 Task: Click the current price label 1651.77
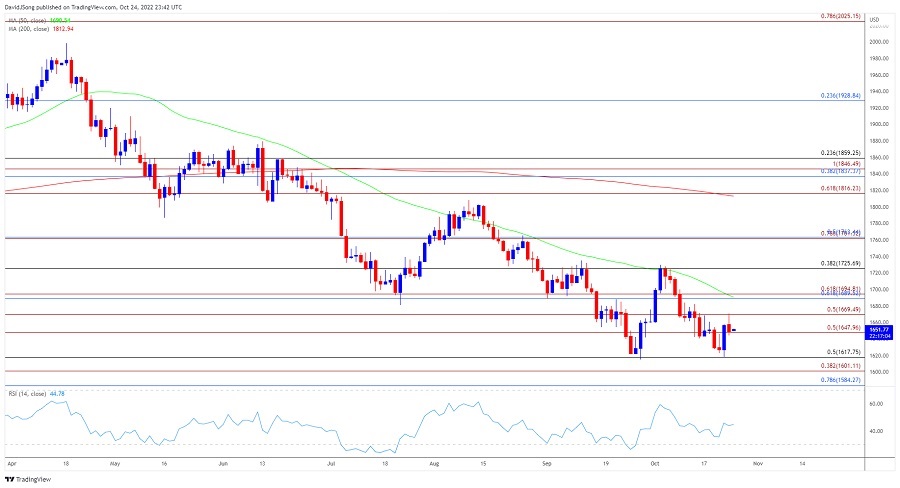879,330
